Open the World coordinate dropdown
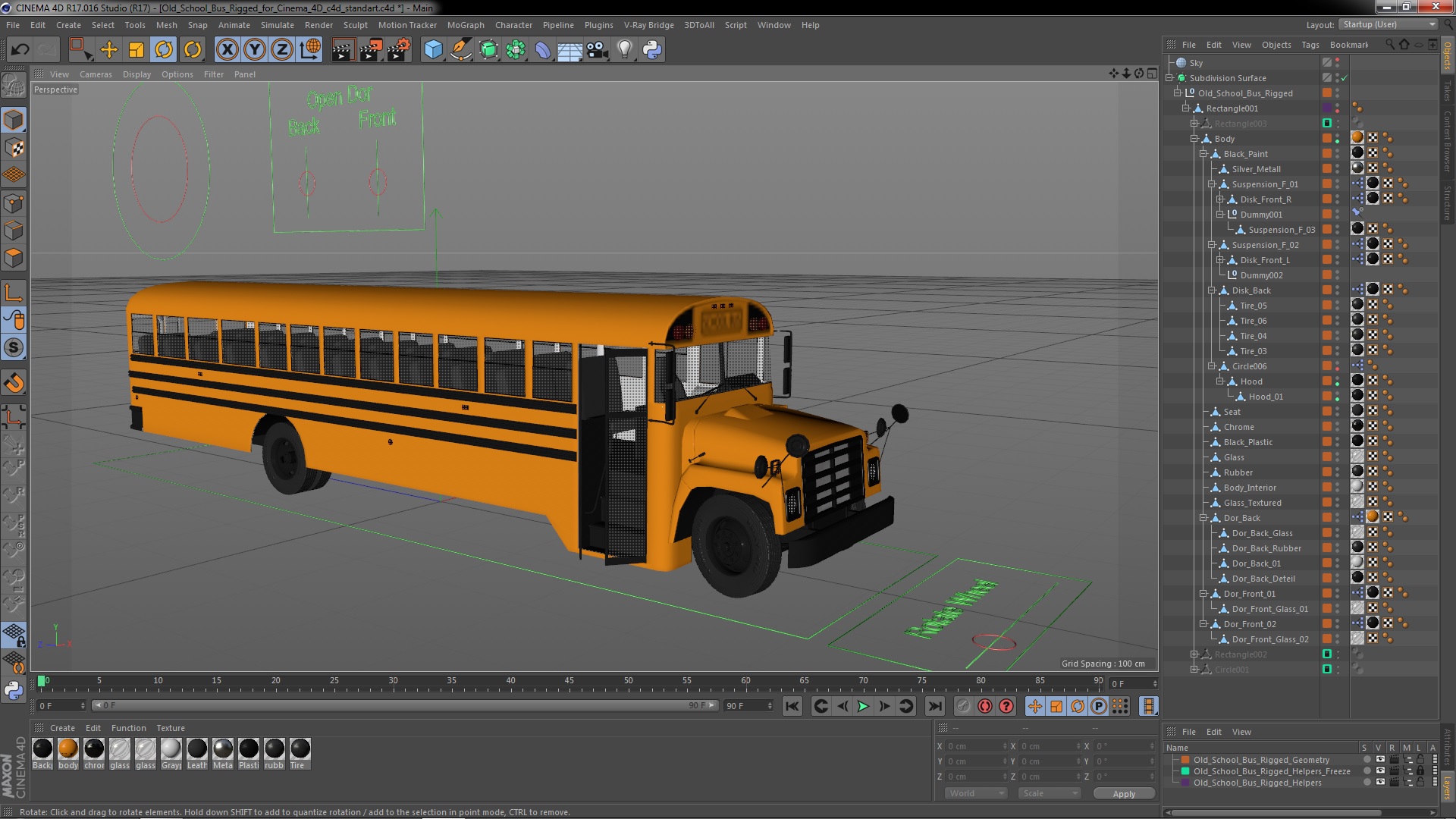 coord(976,793)
